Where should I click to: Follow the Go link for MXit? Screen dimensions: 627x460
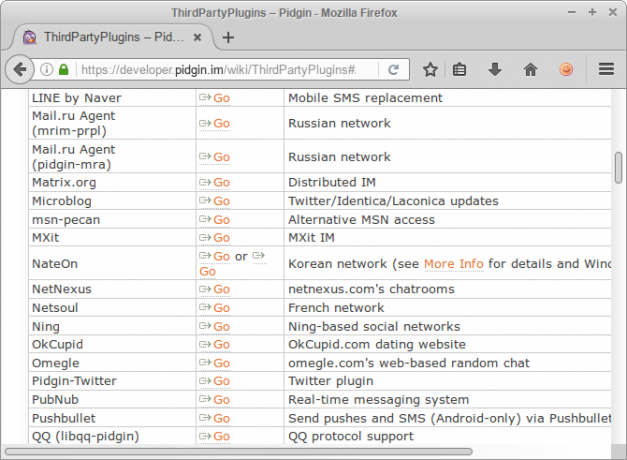click(215, 238)
